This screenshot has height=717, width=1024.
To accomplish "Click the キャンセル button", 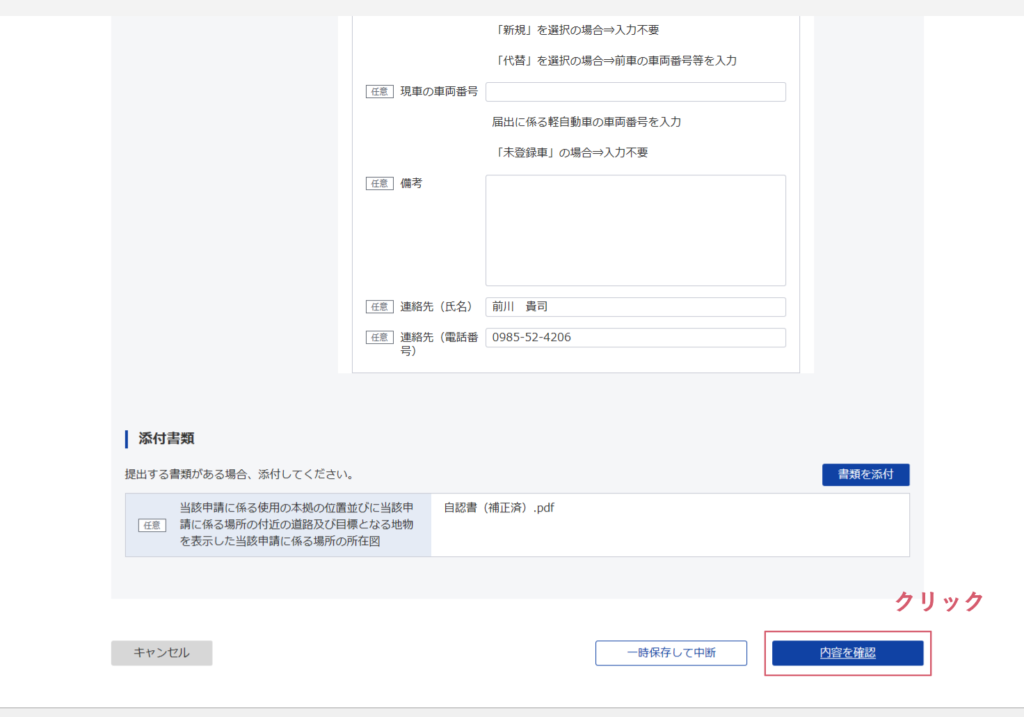I will pyautogui.click(x=161, y=653).
